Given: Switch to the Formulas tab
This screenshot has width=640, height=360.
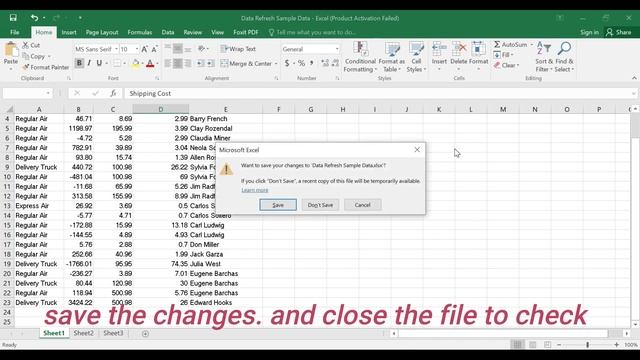Looking at the screenshot, I should click(x=140, y=32).
